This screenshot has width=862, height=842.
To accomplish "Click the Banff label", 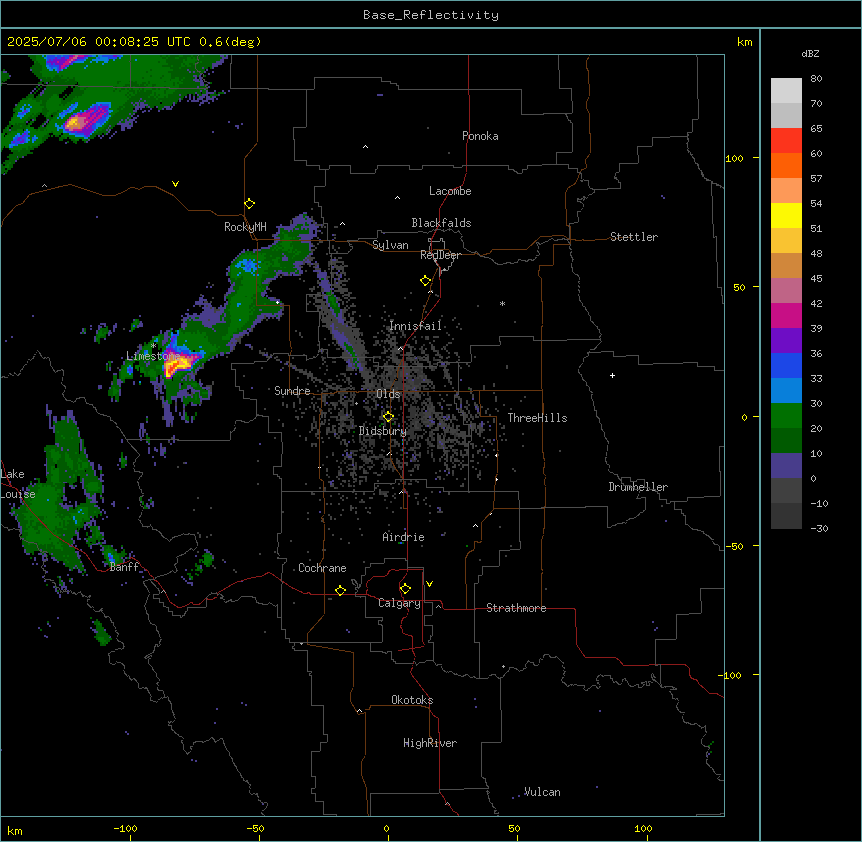I will [124, 567].
